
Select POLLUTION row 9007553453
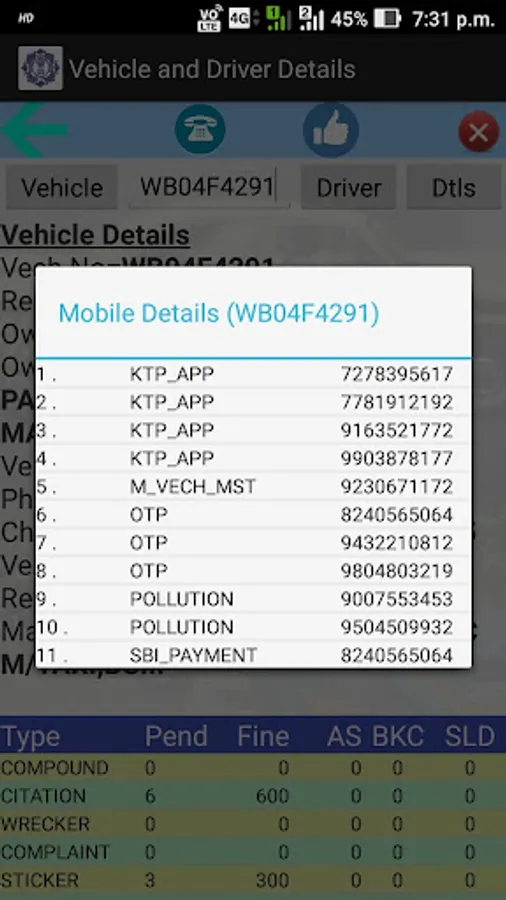click(253, 599)
